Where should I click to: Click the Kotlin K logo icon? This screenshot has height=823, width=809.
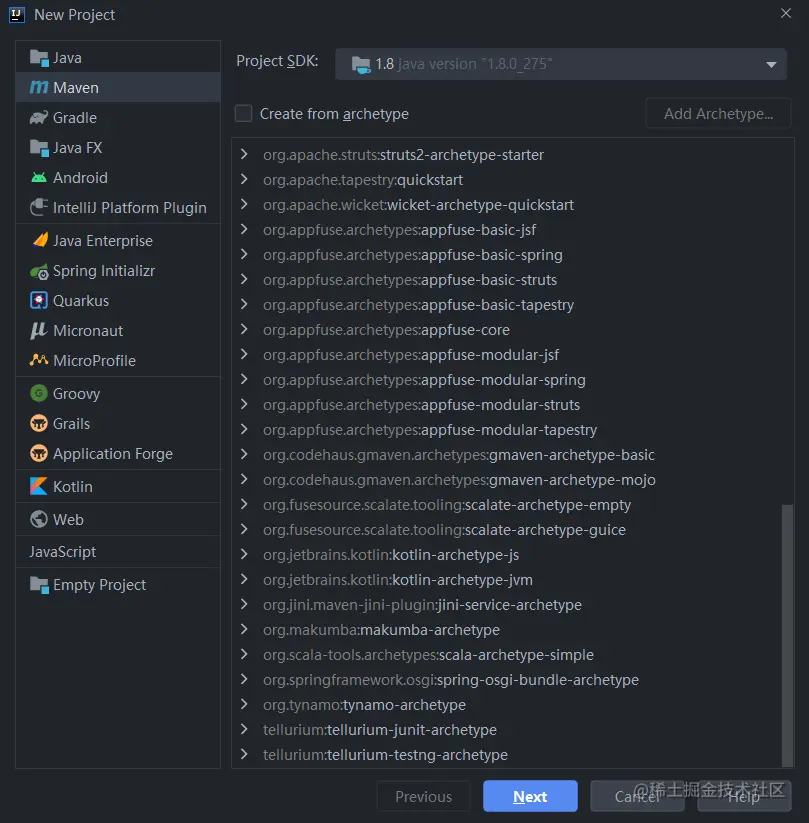[x=39, y=487]
